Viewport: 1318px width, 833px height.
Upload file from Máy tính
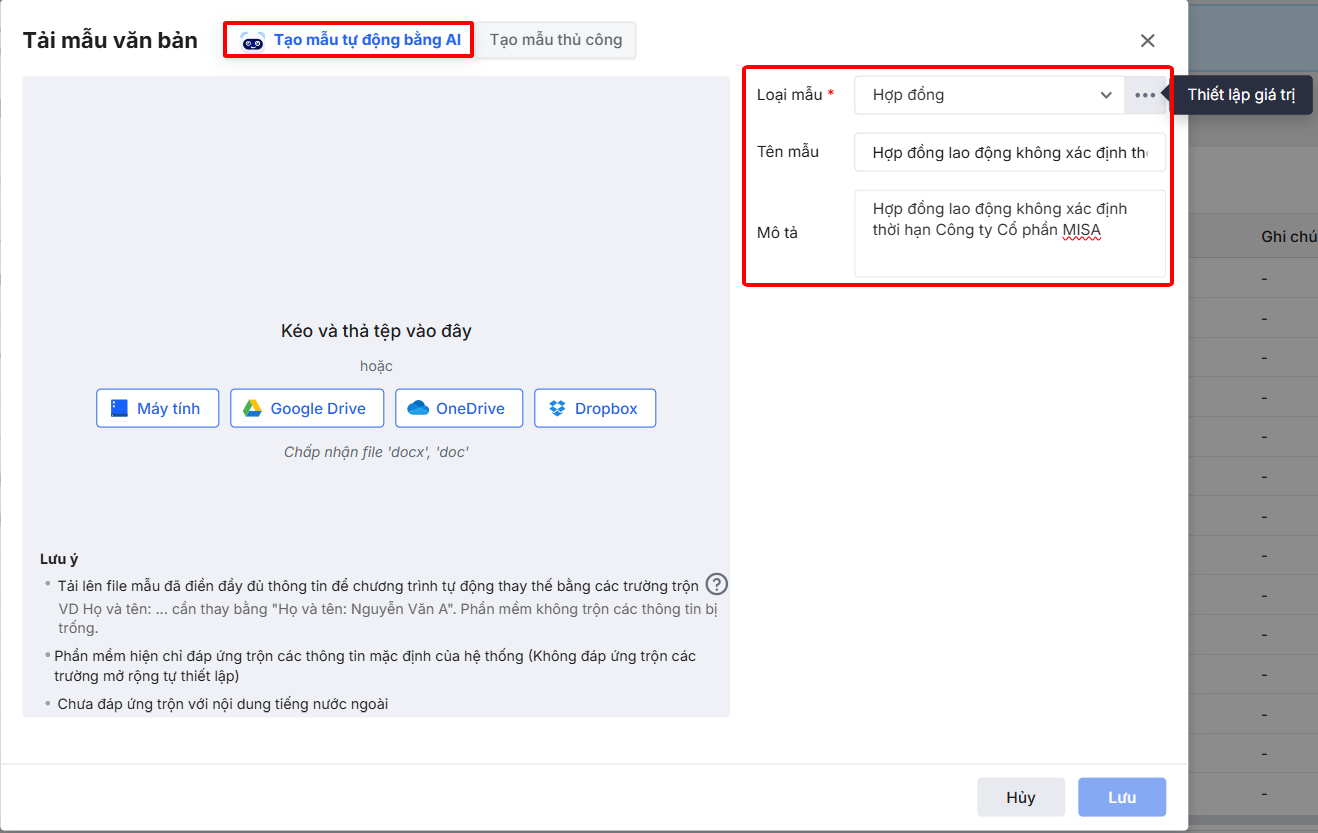tap(158, 408)
